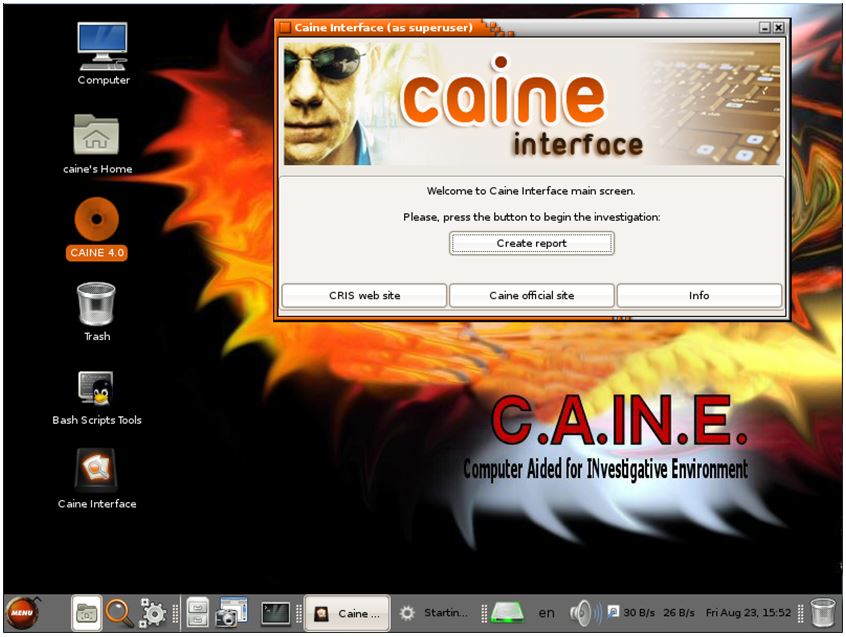Screen dimensions: 846x637
Task: Open the Info dialog of Caine Interface
Action: coord(698,295)
